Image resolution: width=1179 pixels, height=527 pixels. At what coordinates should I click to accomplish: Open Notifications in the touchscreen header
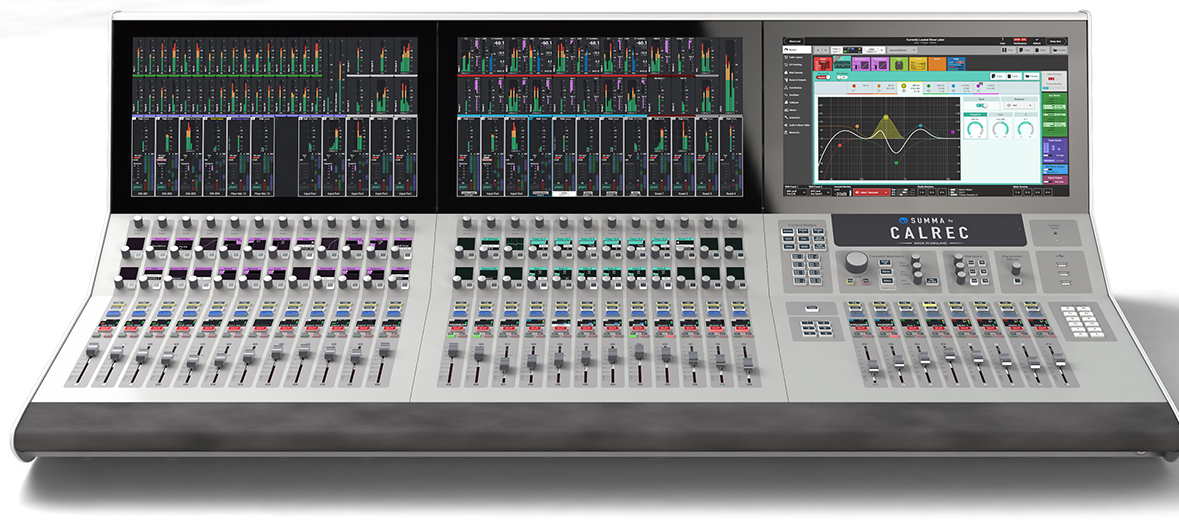tap(1020, 41)
